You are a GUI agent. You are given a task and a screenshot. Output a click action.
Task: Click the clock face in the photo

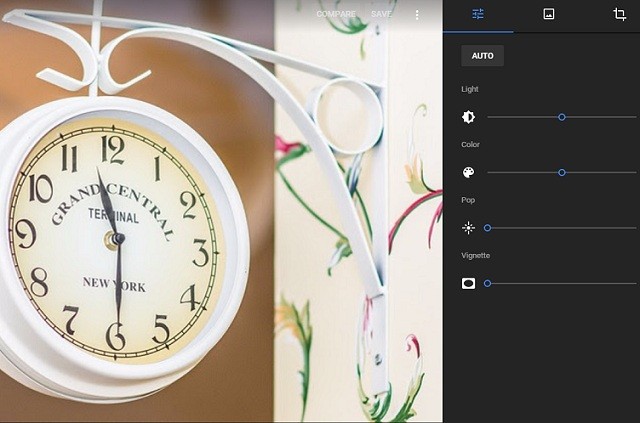pos(116,241)
